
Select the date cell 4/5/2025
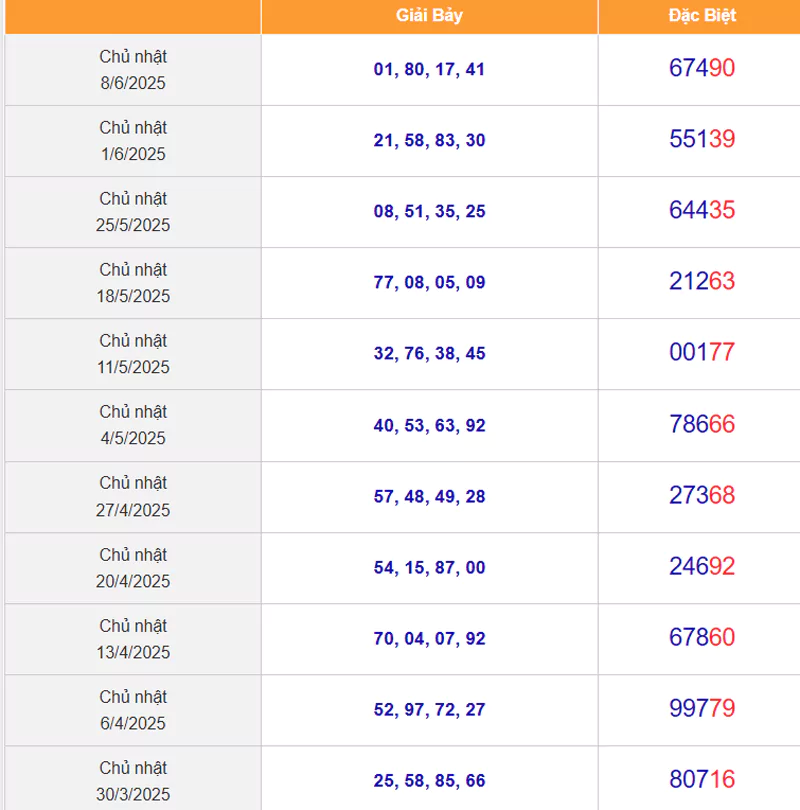(x=133, y=425)
